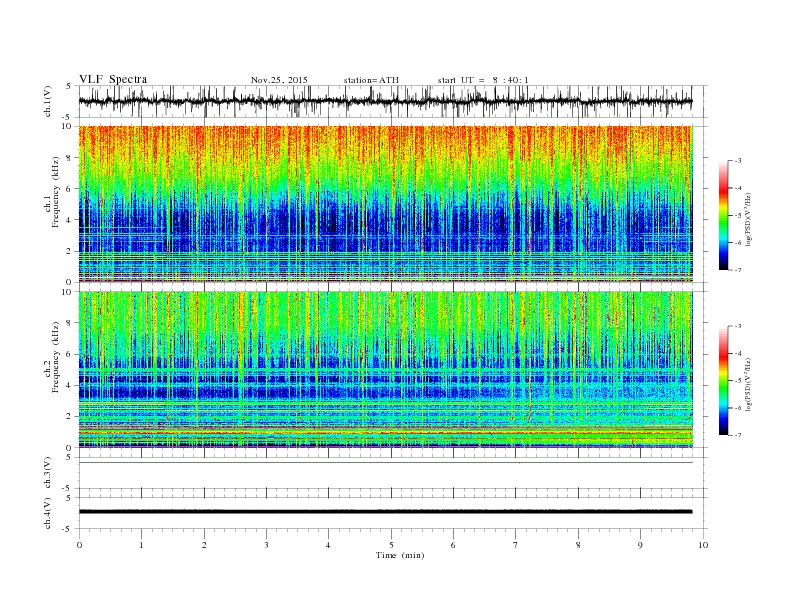Select the "start UT = 8 :40: 1" text
Viewport: 792px width, 612px height.
[x=483, y=80]
